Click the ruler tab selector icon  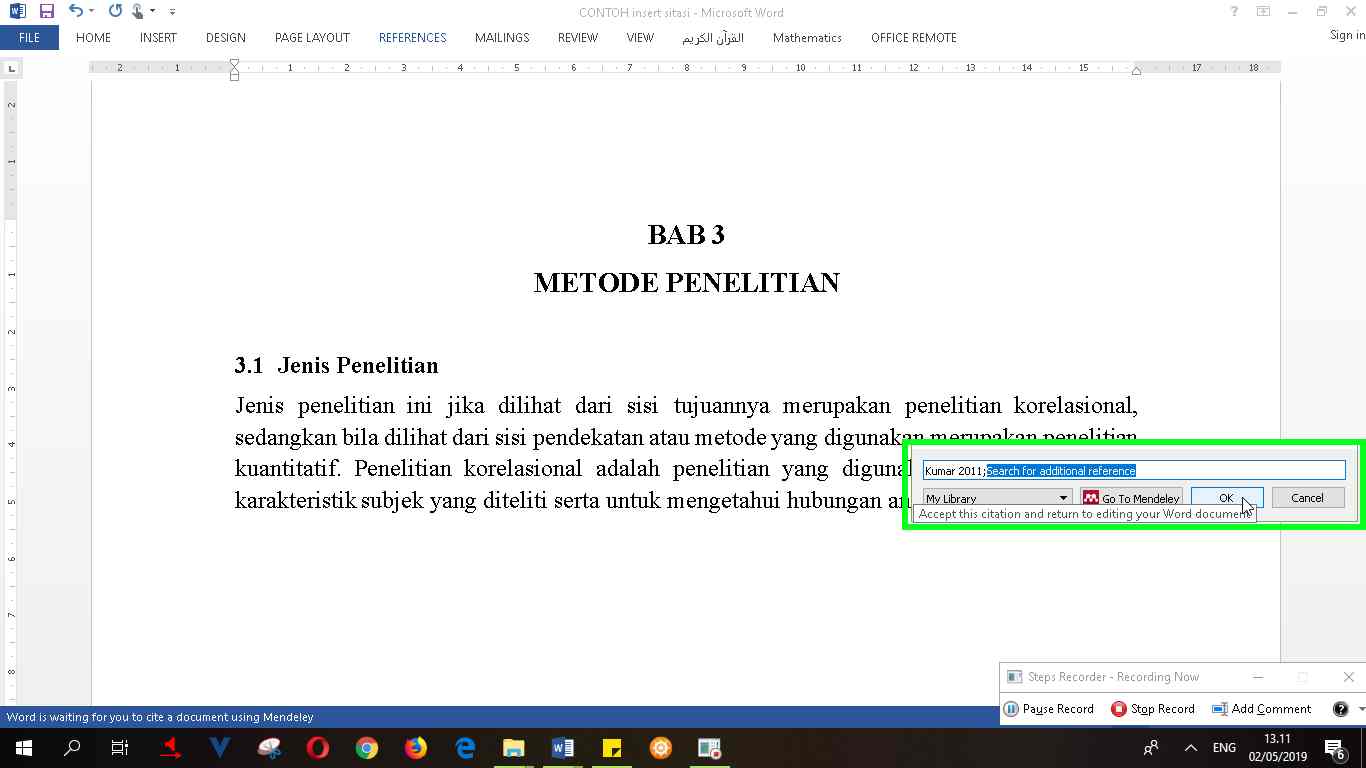tap(12, 69)
